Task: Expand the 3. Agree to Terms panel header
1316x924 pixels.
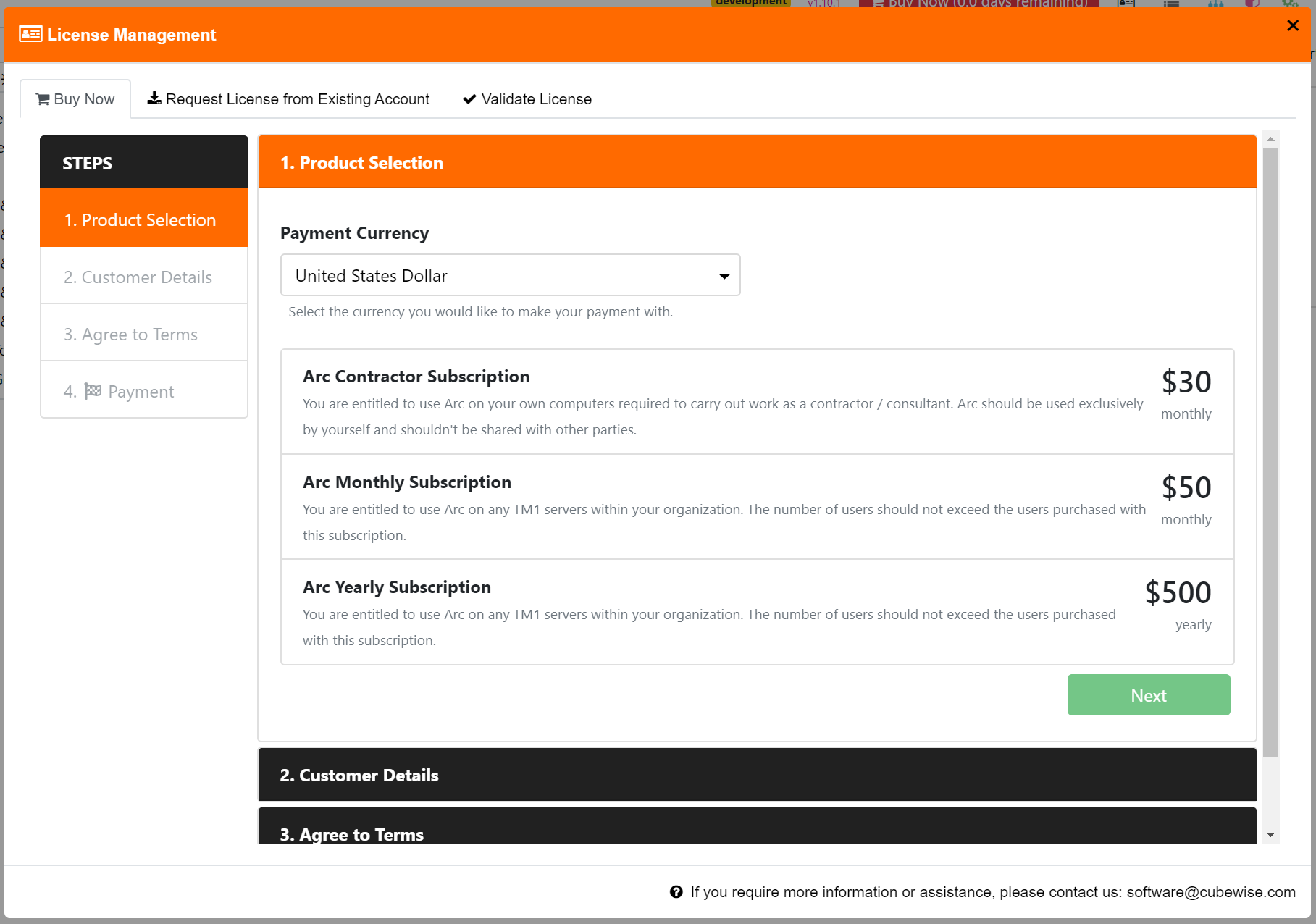Action: tap(758, 827)
